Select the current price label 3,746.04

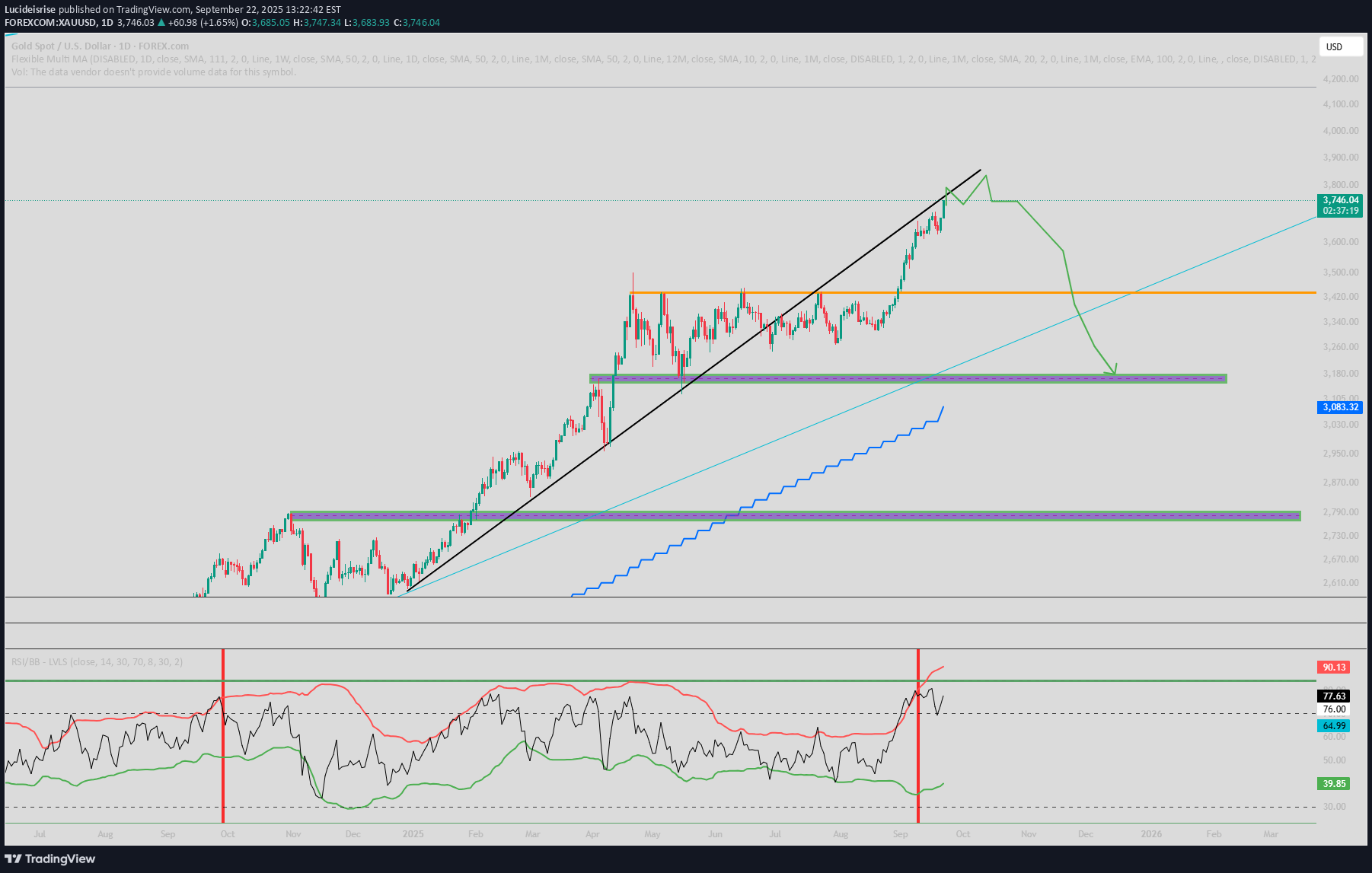[1339, 200]
